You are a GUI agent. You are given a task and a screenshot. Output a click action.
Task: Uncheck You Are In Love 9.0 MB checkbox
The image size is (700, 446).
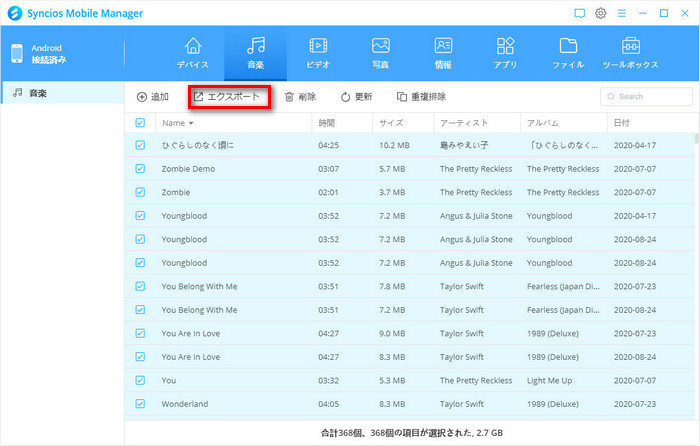[x=140, y=333]
